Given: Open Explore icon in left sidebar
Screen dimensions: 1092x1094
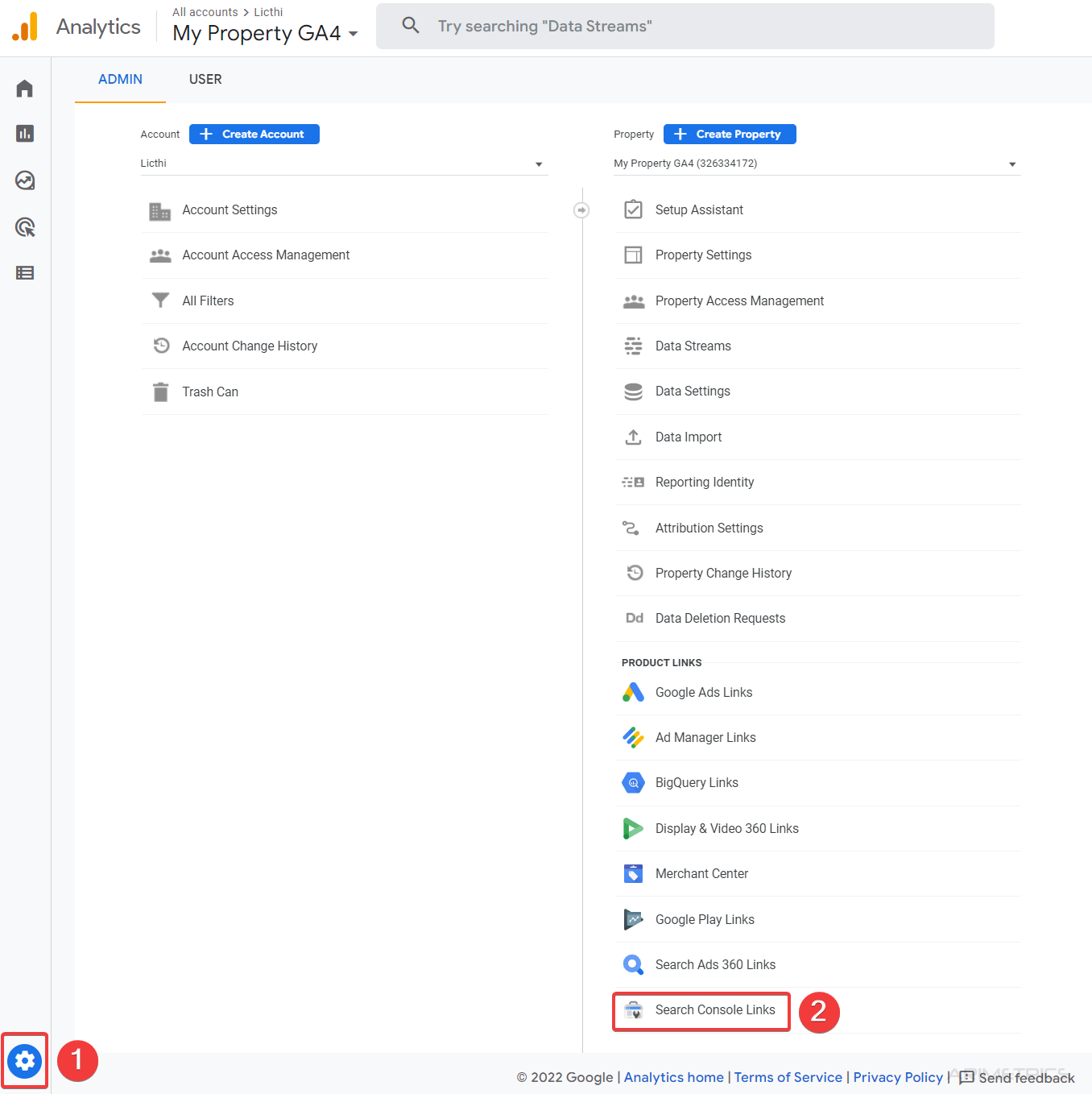Looking at the screenshot, I should click(25, 180).
